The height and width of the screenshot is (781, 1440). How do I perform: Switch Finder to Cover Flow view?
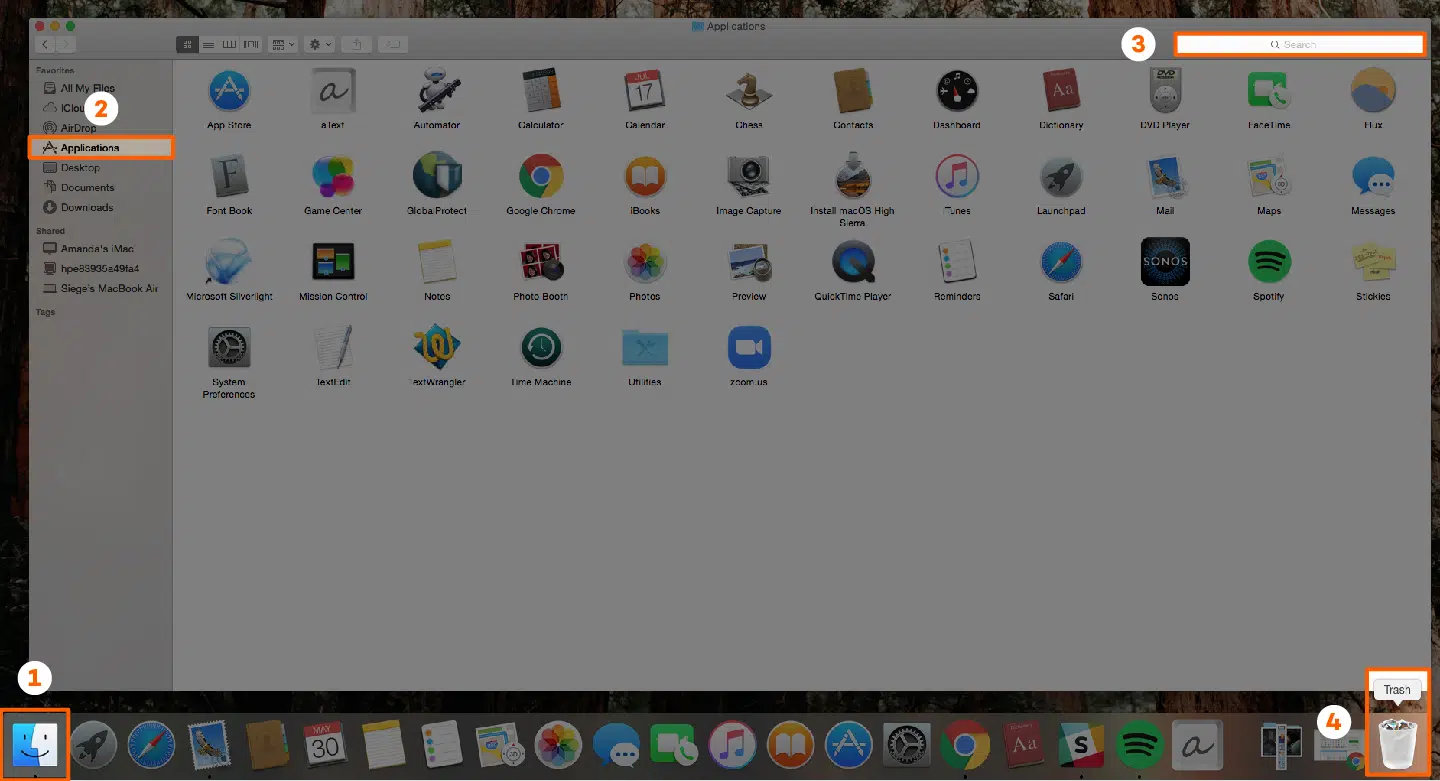(x=252, y=45)
